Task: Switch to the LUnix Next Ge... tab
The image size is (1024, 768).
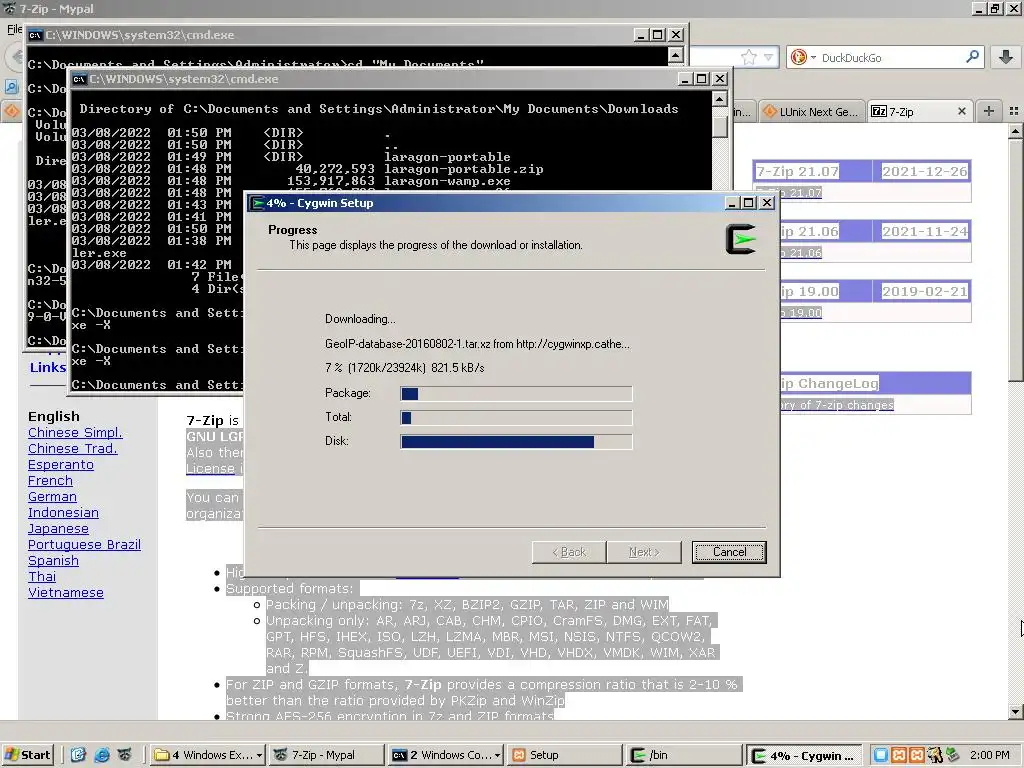Action: pos(811,112)
